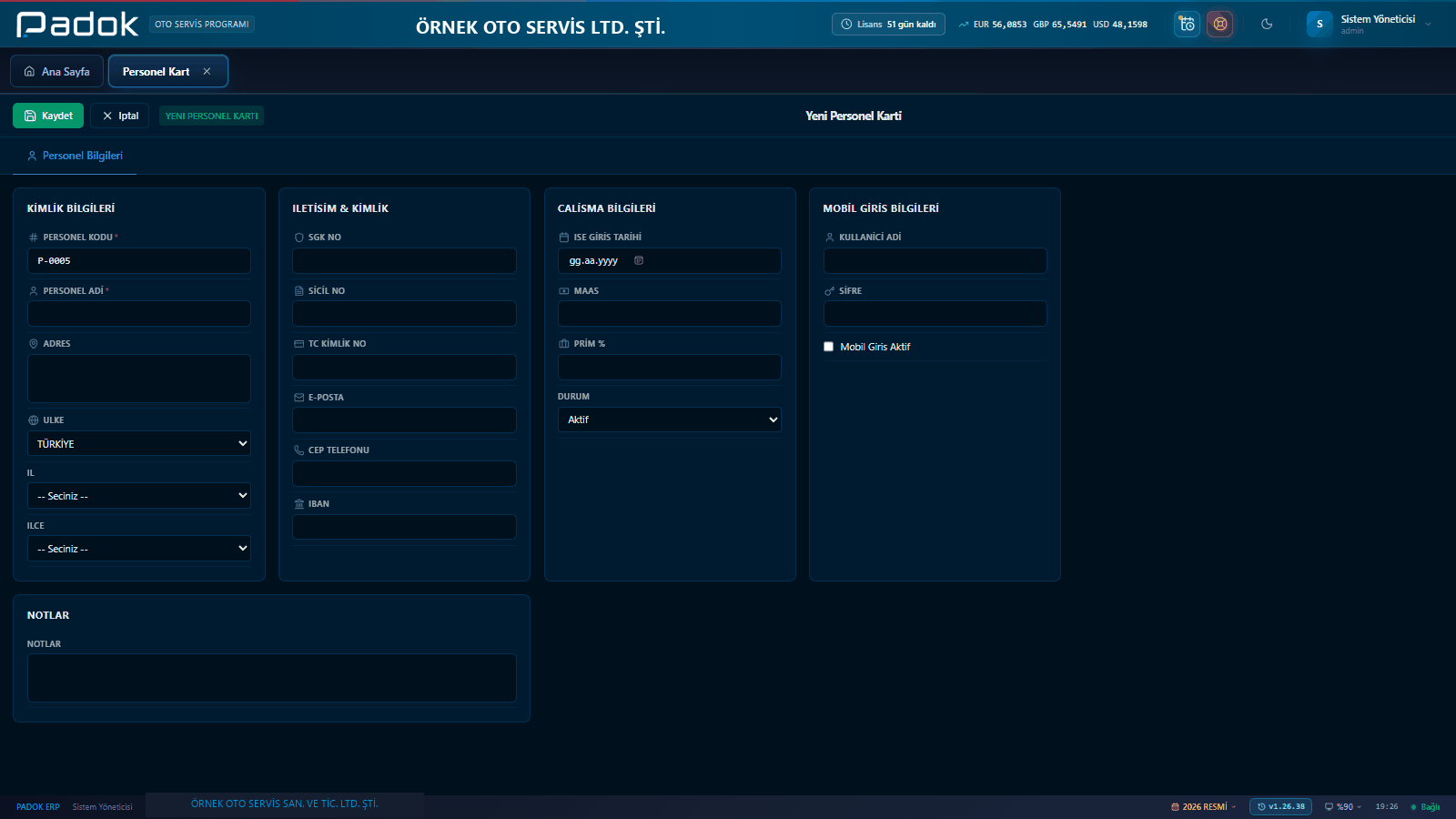Open the red lifebuoy support icon
Image resolution: width=1456 pixels, height=819 pixels.
coord(1220,25)
